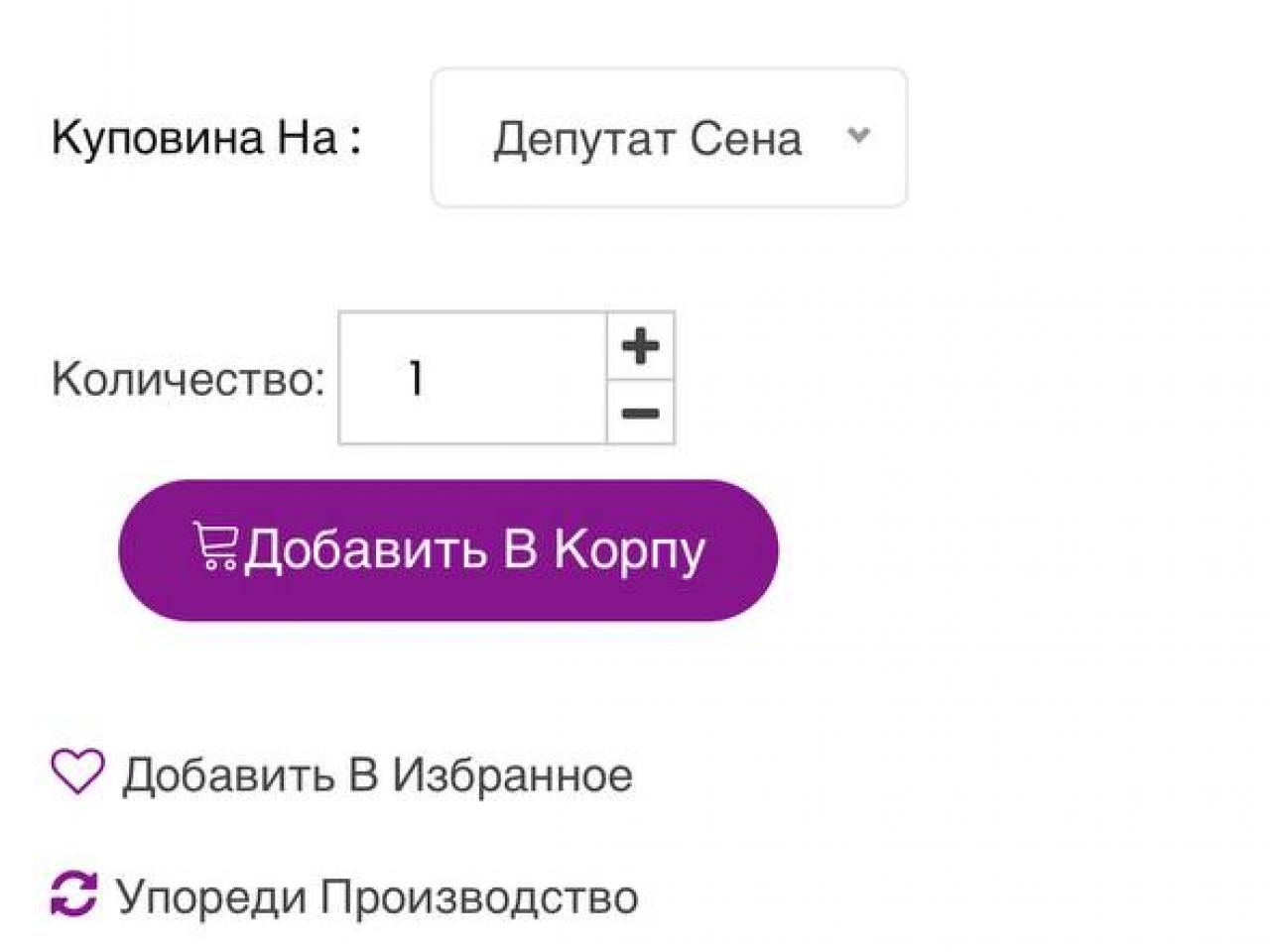Increment the Количество stepper upward
1270x952 pixels.
coord(641,346)
